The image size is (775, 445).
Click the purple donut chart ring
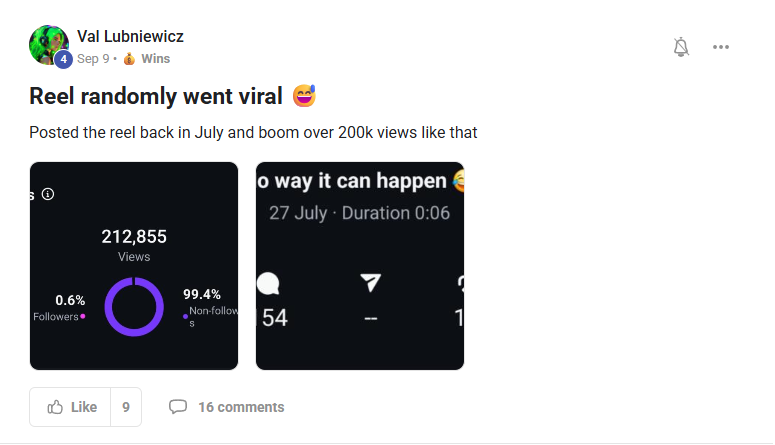click(x=134, y=307)
